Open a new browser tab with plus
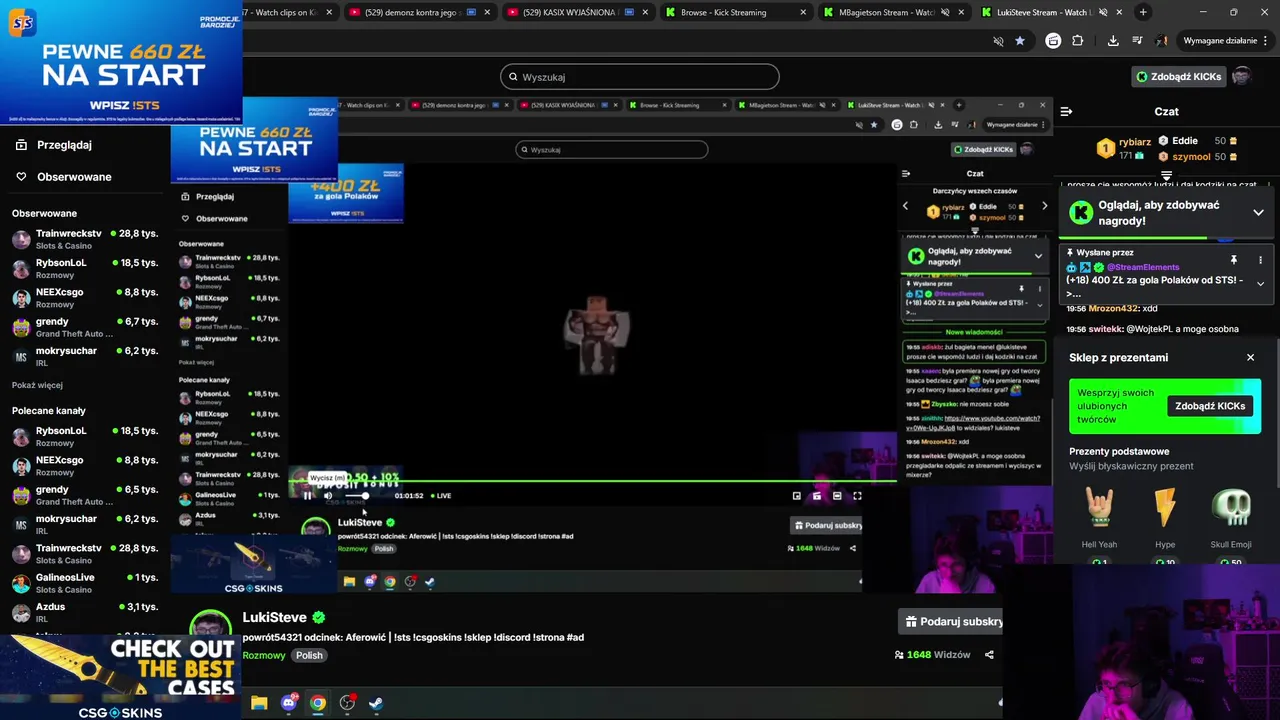This screenshot has width=1280, height=720. pyautogui.click(x=1143, y=12)
